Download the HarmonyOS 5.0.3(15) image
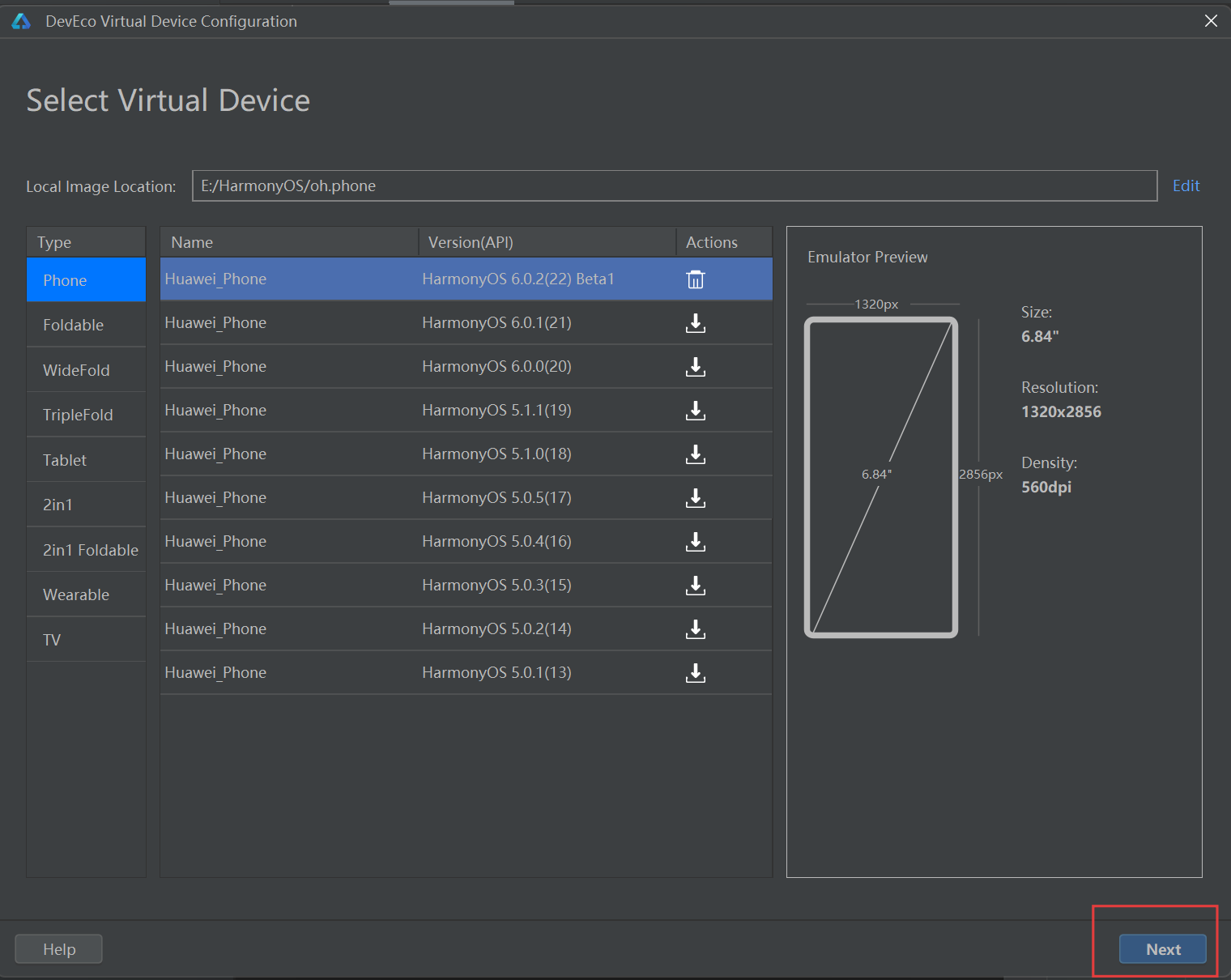The image size is (1231, 980). [x=696, y=586]
